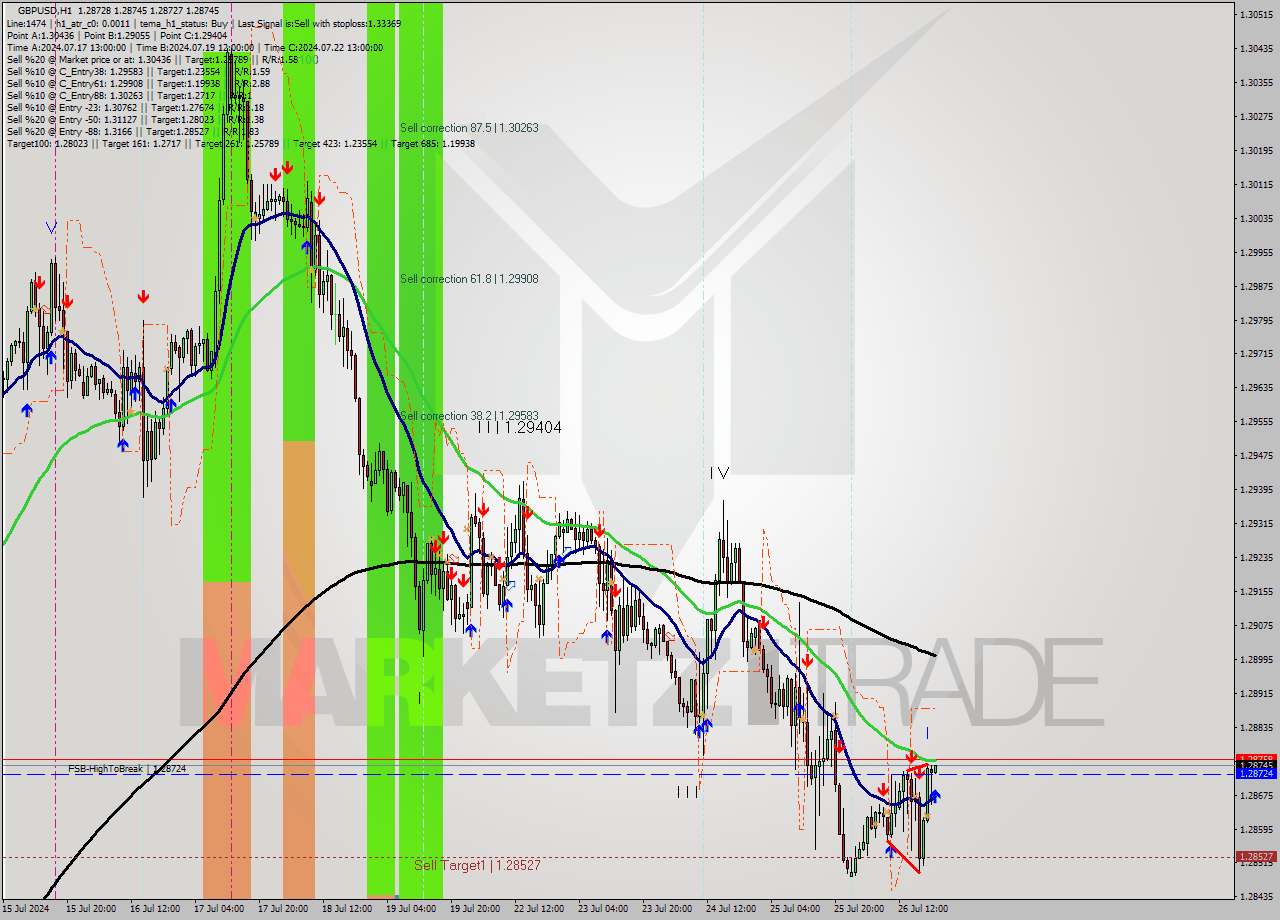Click the Sell correction 61.8 | 1.29908 label
Image resolution: width=1280 pixels, height=920 pixels.
[x=469, y=279]
